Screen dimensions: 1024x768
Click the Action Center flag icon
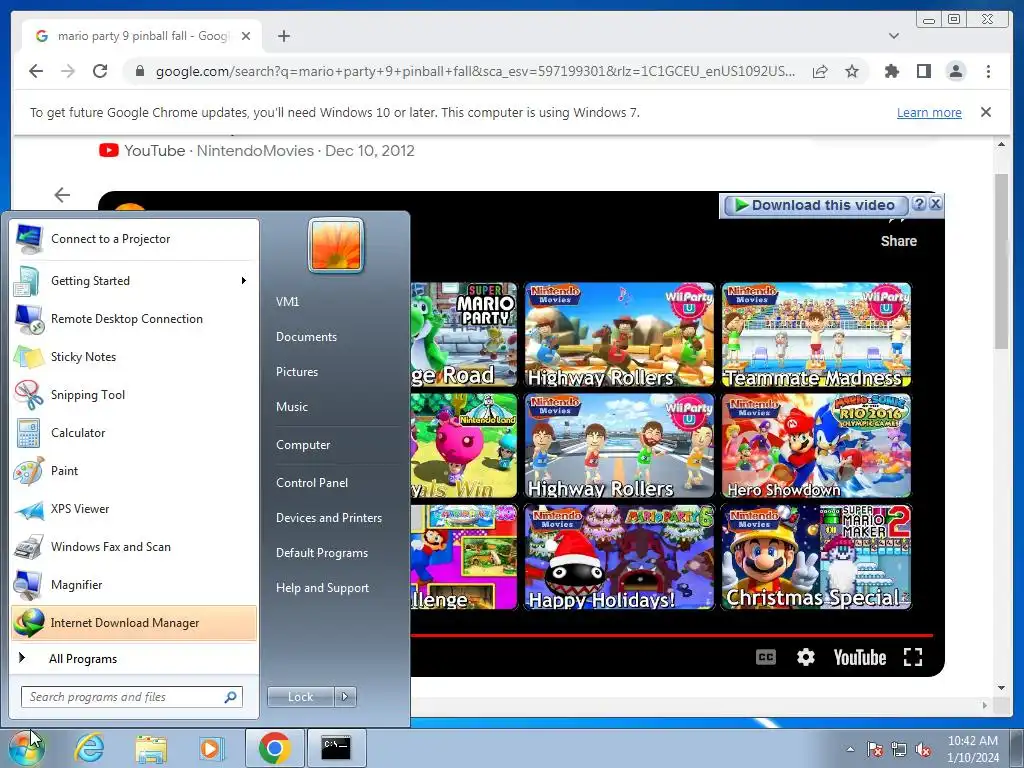(875, 749)
